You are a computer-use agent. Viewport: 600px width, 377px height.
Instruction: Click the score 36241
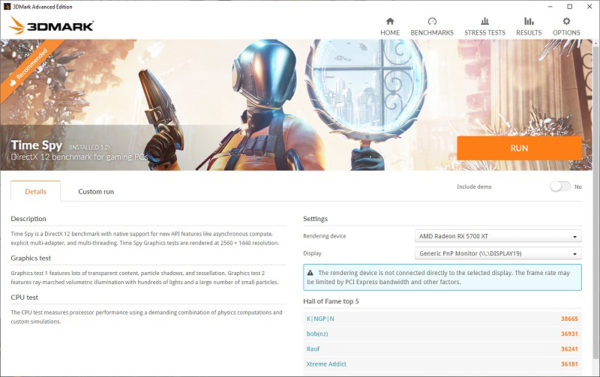click(x=569, y=349)
